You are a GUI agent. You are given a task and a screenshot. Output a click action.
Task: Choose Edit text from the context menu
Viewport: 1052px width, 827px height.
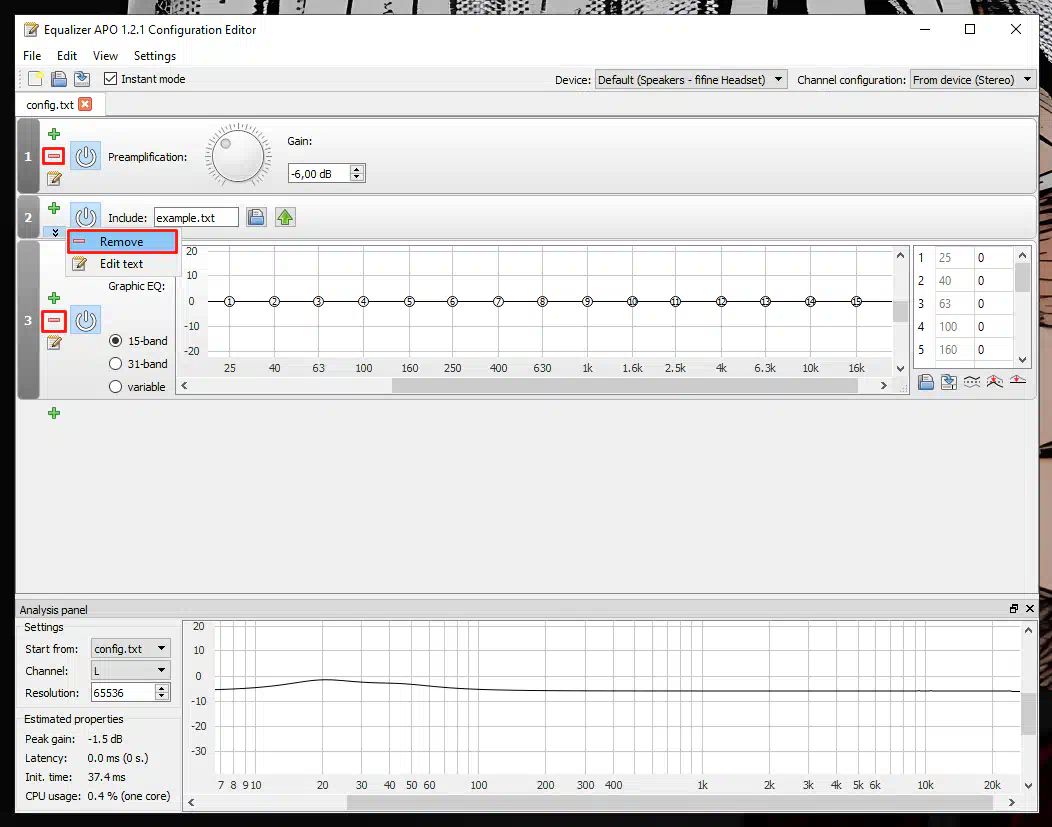[x=122, y=264]
